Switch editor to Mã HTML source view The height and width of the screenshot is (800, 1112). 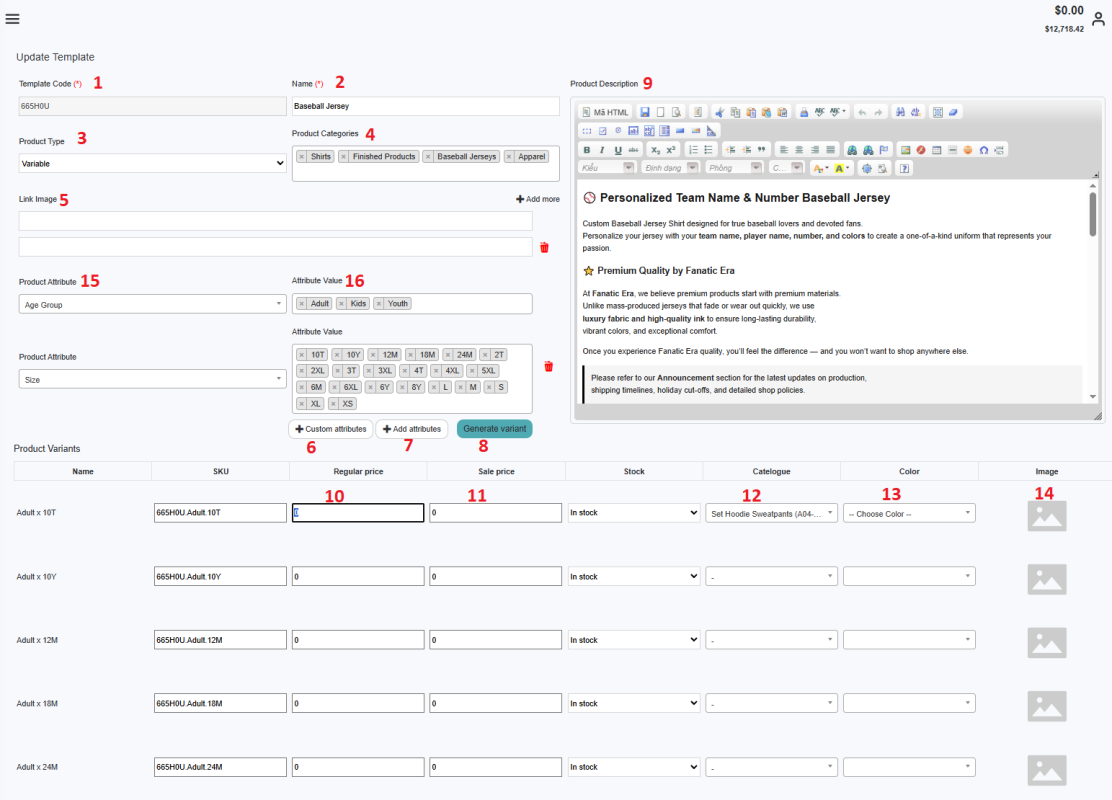pos(606,112)
